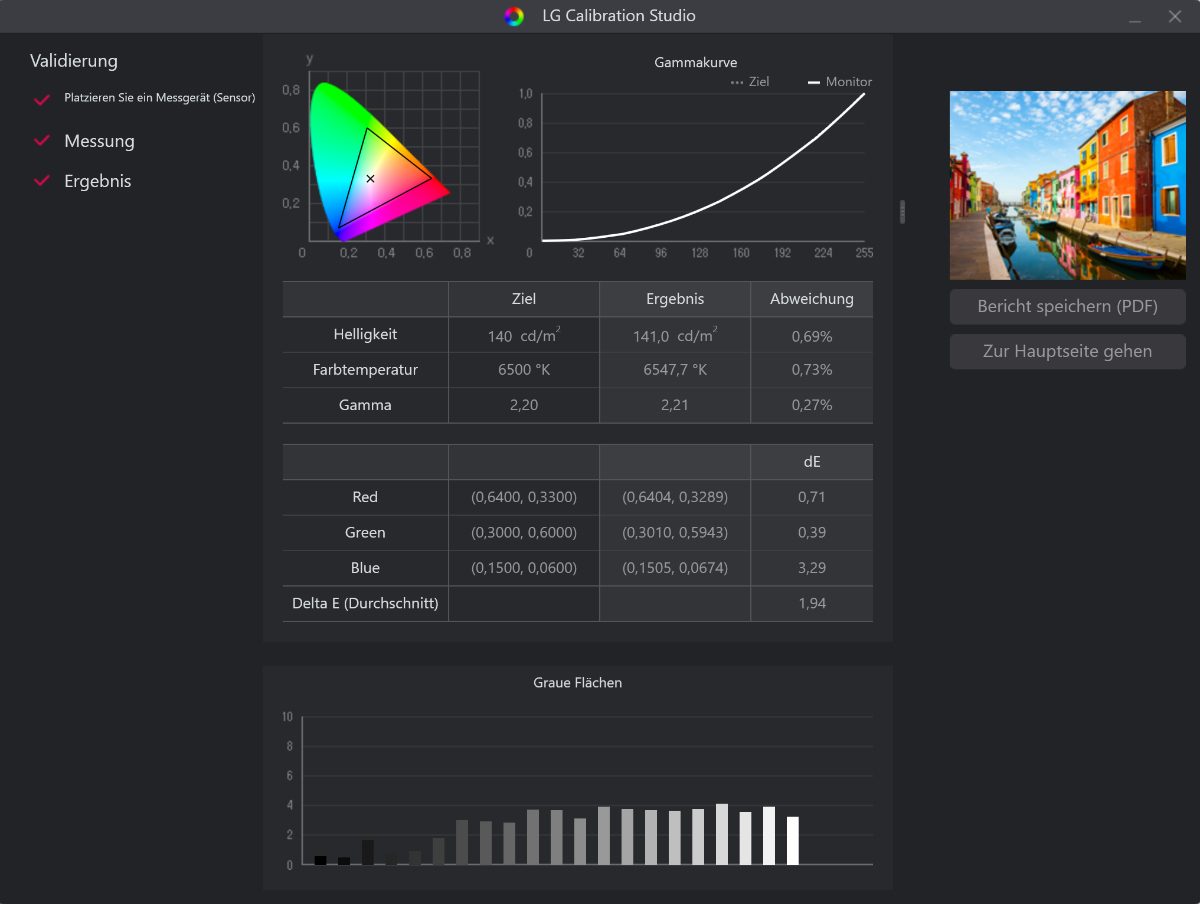Viewport: 1200px width, 904px height.
Task: Select the Messung step in sidebar
Action: [99, 141]
